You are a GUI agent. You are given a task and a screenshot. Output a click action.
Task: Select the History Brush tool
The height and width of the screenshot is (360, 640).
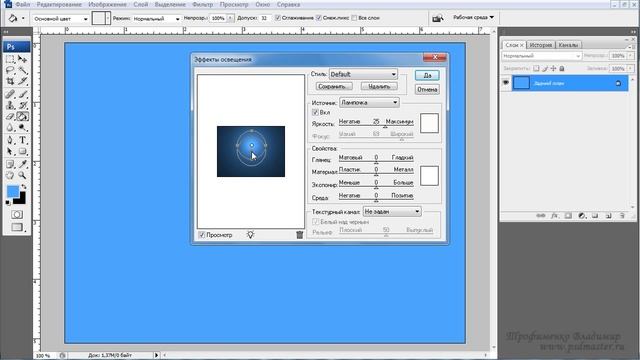(22, 105)
